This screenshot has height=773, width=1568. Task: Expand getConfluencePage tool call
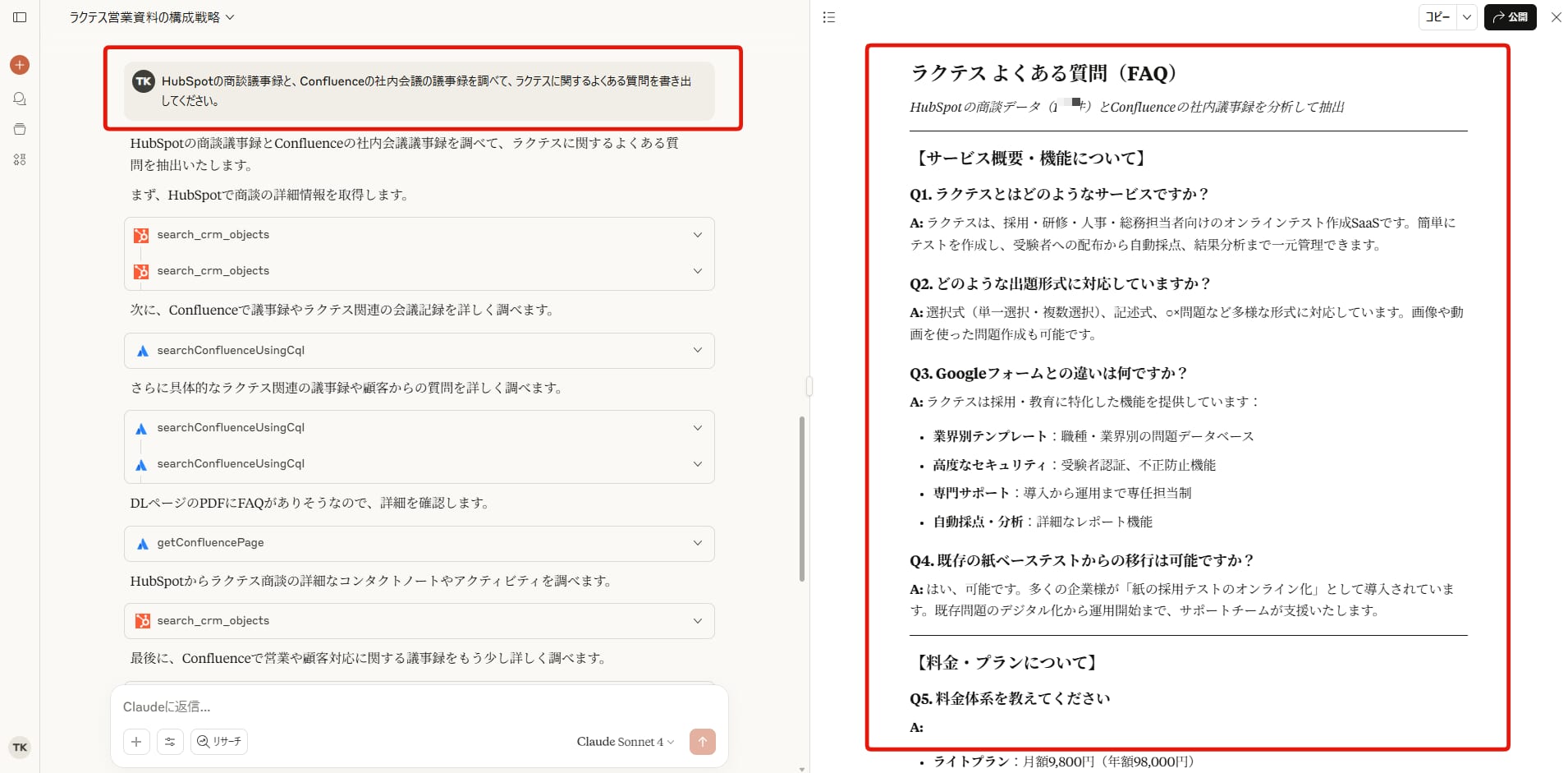[x=419, y=543]
